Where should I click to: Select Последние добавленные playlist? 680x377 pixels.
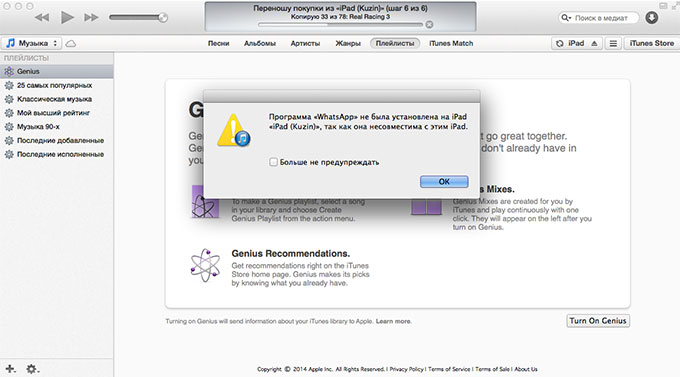coord(57,141)
